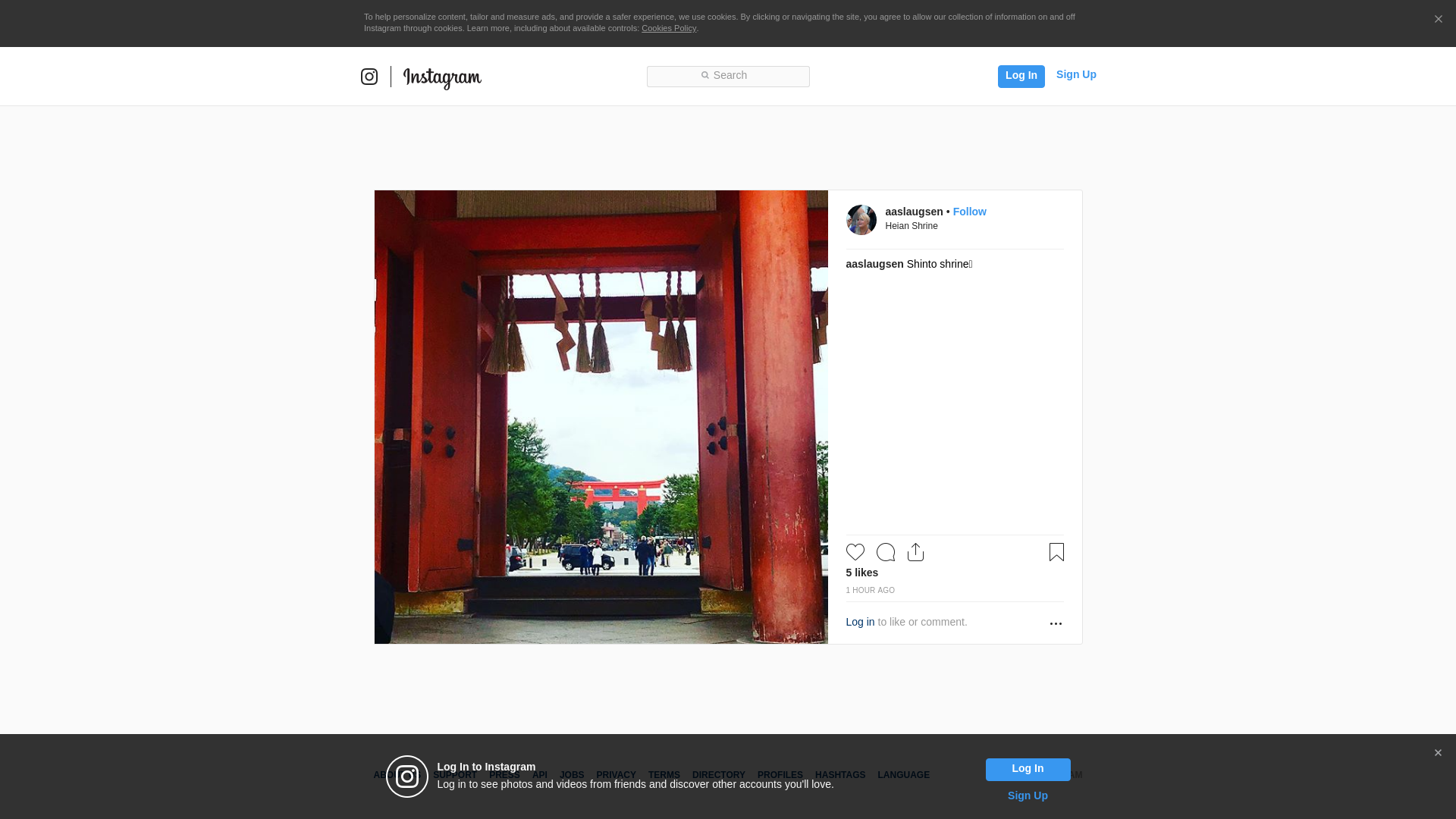
Task: Click the Shinto shrine caption text
Action: pyautogui.click(x=939, y=264)
